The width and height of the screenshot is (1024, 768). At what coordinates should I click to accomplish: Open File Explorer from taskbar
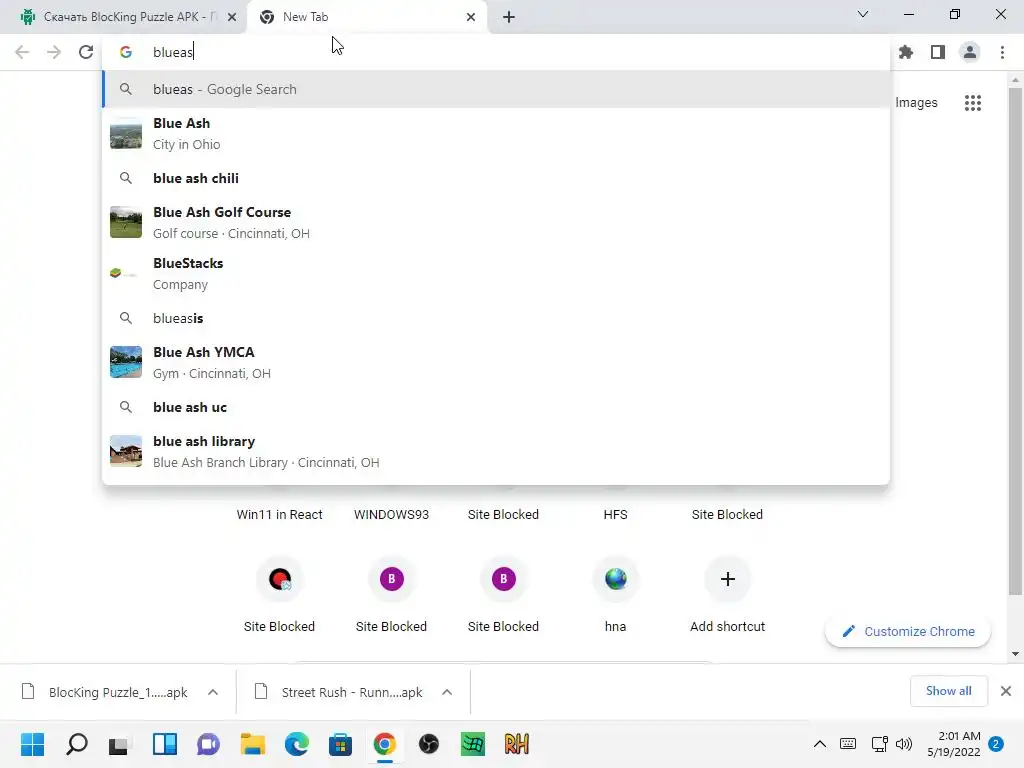click(253, 744)
